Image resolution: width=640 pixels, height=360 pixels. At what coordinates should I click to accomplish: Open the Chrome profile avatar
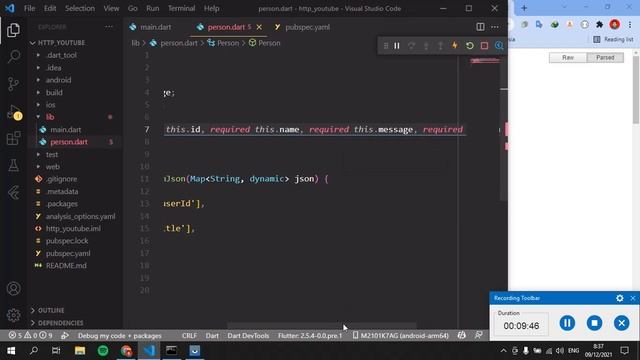(614, 24)
